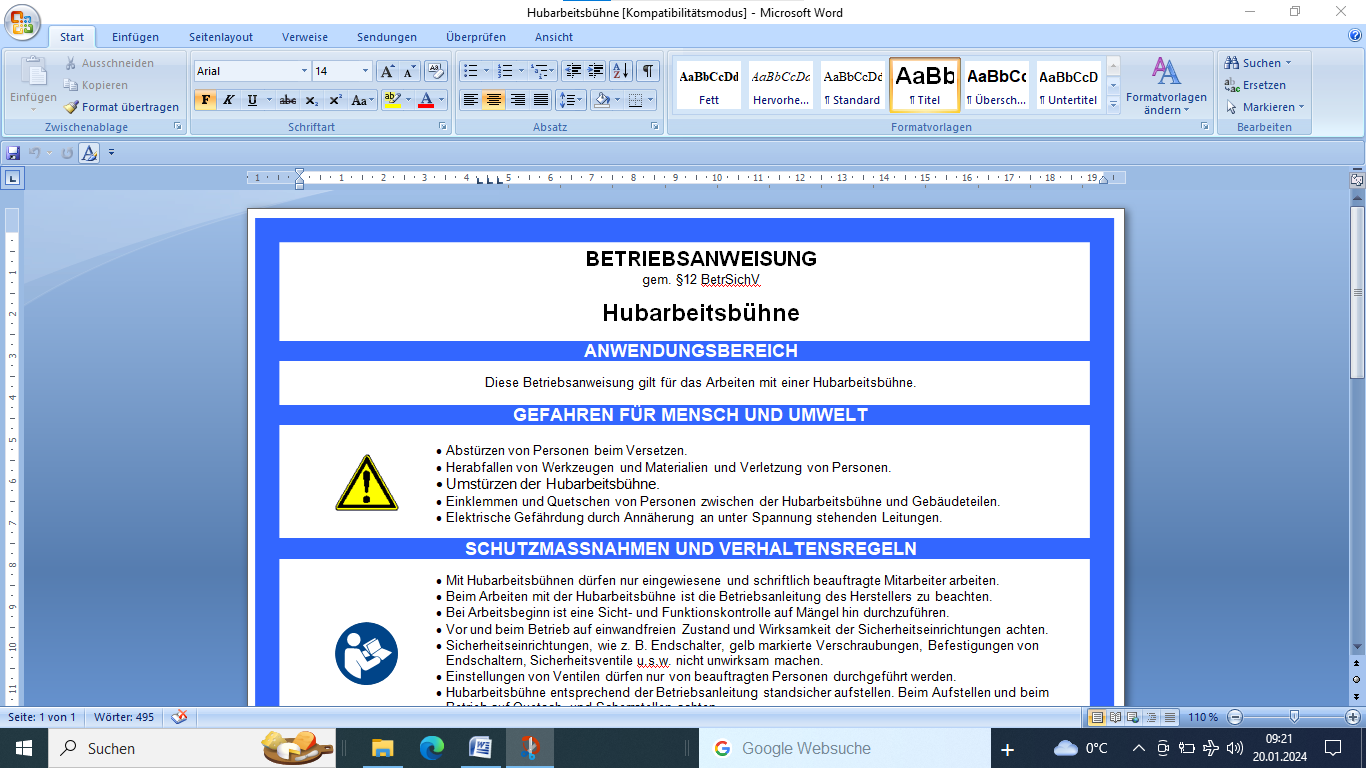Click the sort A-Z icon
1366x768 pixels.
(620, 71)
